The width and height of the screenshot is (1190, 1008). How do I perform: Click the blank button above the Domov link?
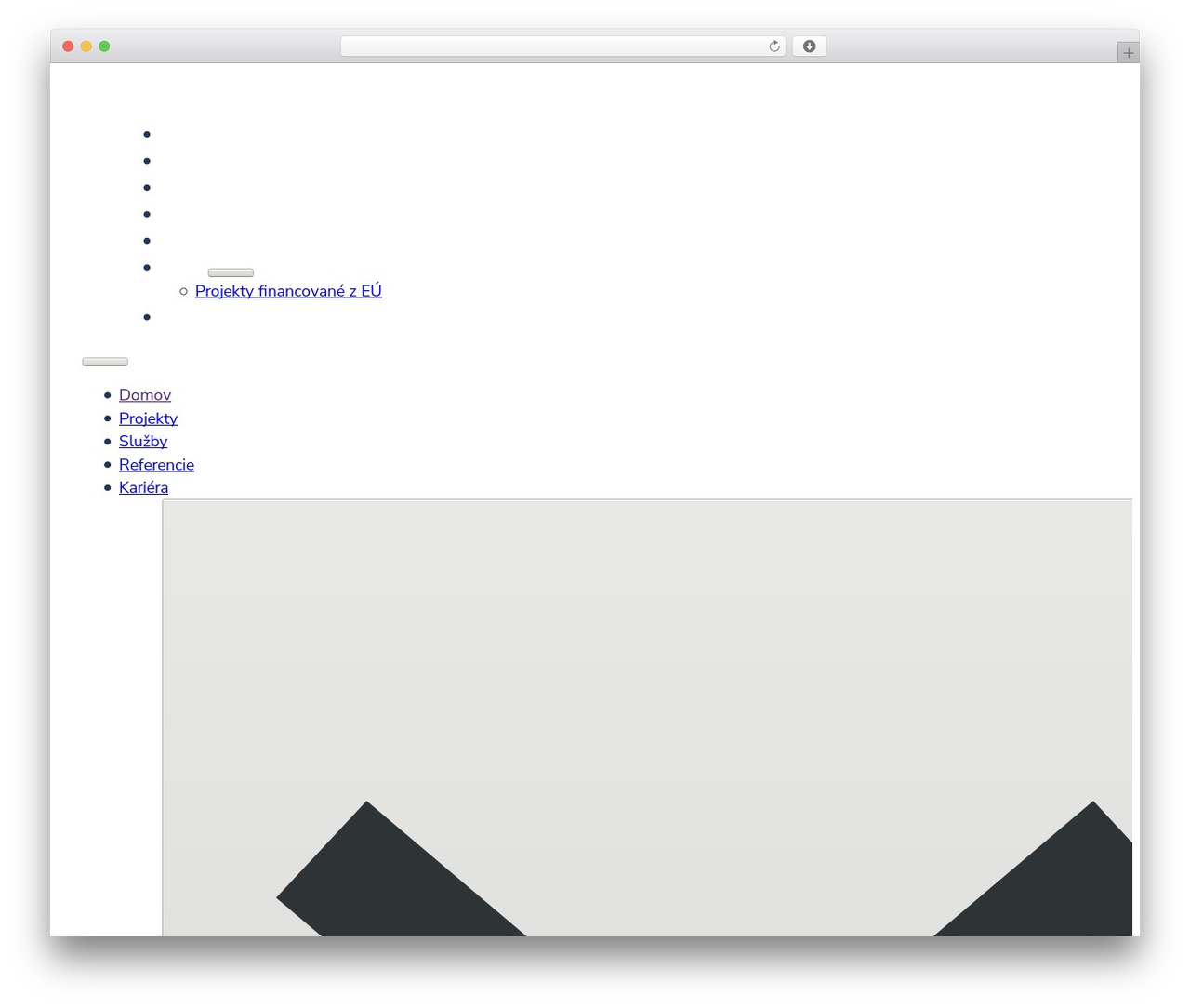click(x=105, y=362)
